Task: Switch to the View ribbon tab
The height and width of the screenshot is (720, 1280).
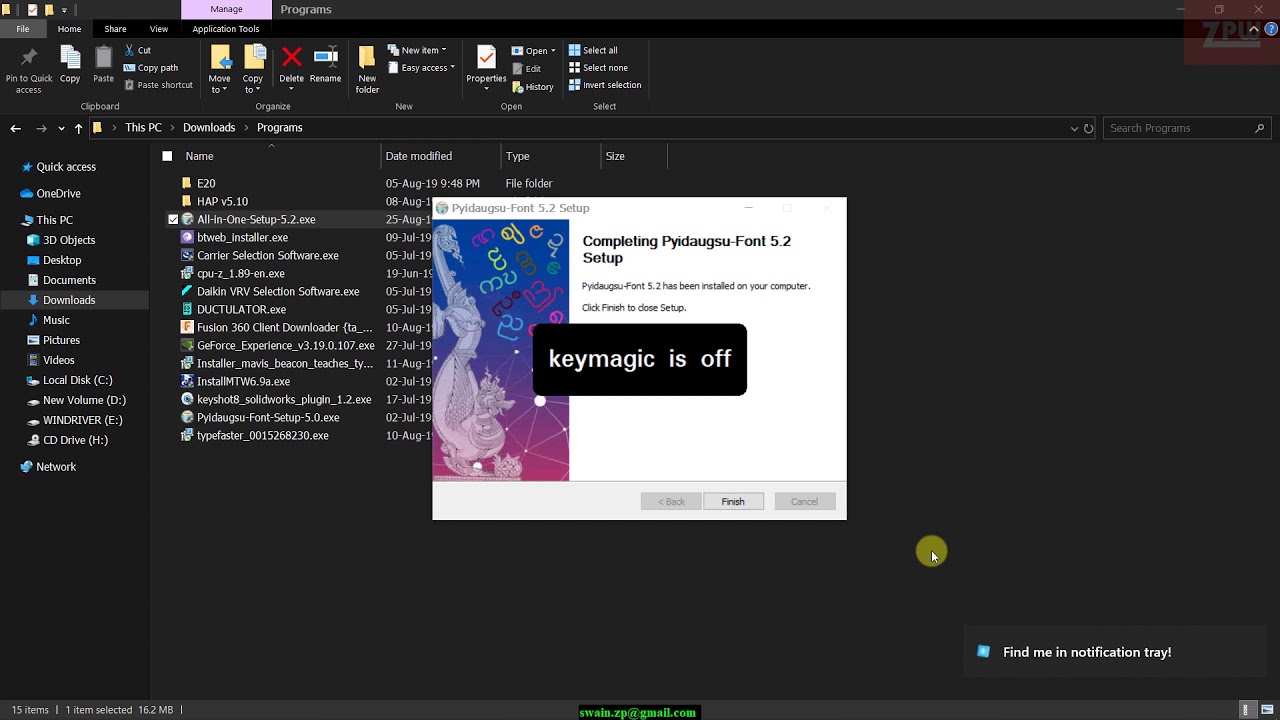Action: (x=159, y=29)
